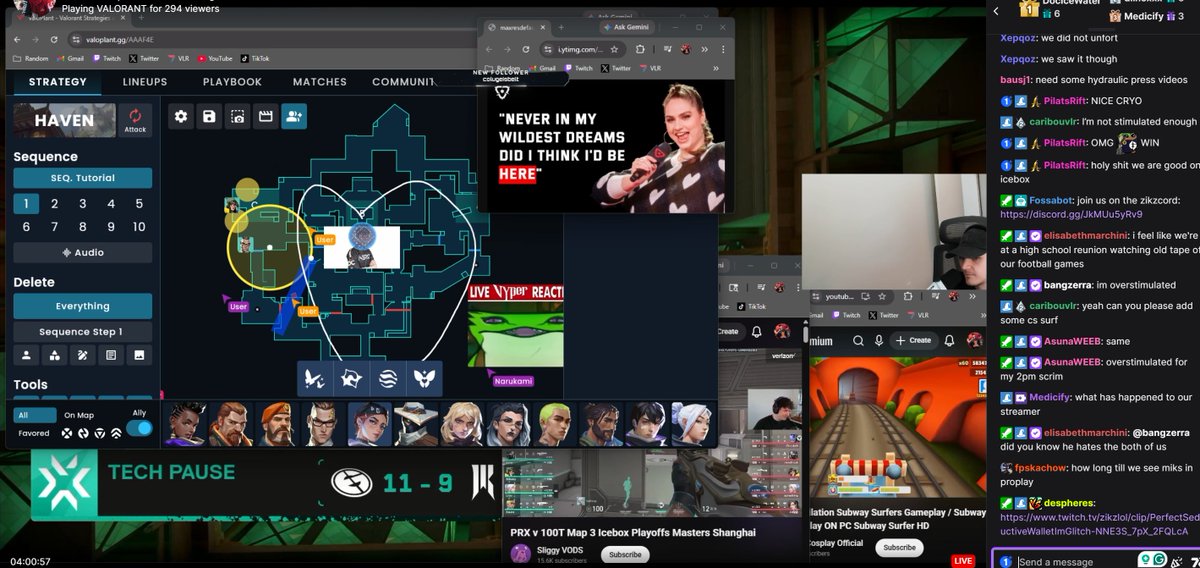Open new tab in image browser window

pos(563,27)
